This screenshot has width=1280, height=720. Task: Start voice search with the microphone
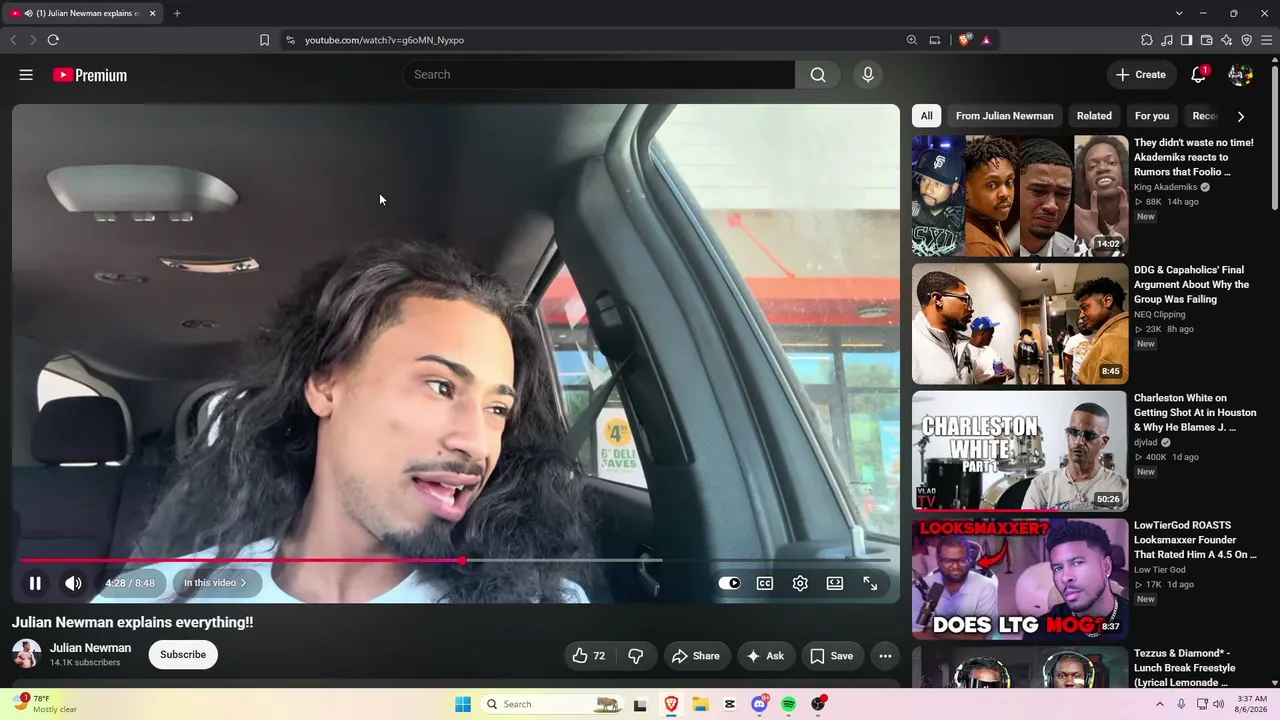868,75
